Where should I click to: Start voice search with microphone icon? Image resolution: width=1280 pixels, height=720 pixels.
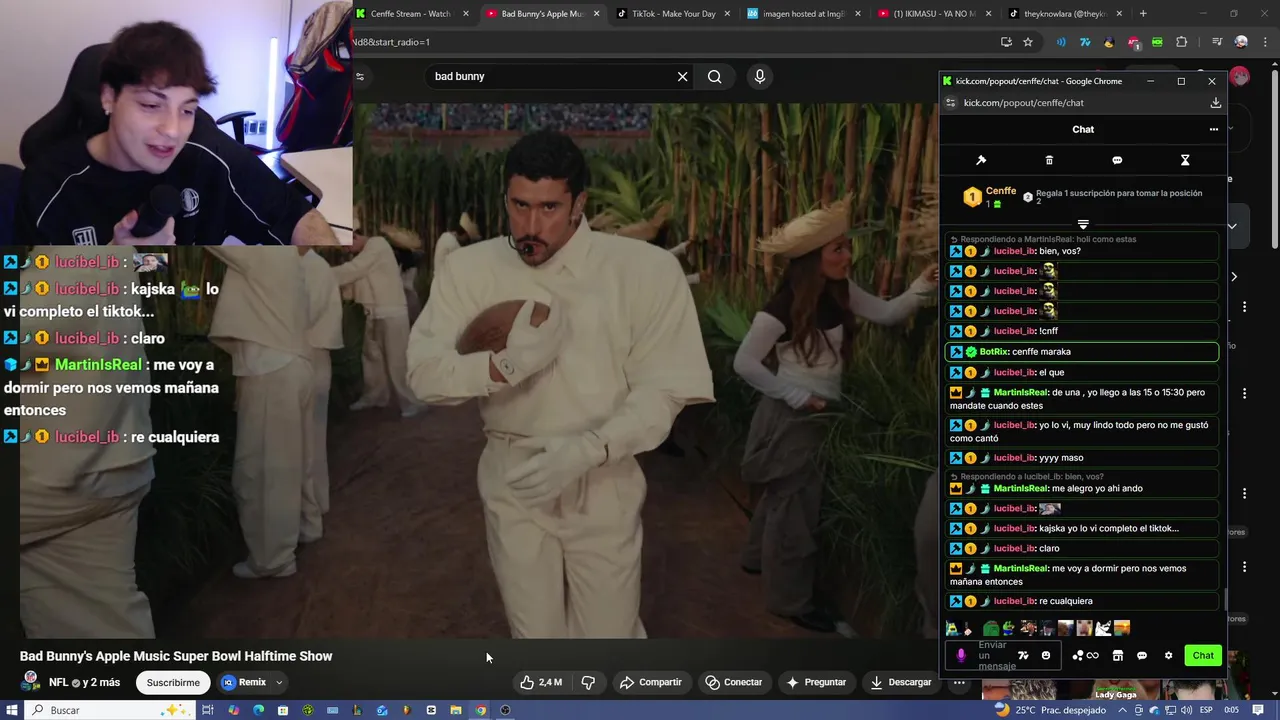(760, 77)
